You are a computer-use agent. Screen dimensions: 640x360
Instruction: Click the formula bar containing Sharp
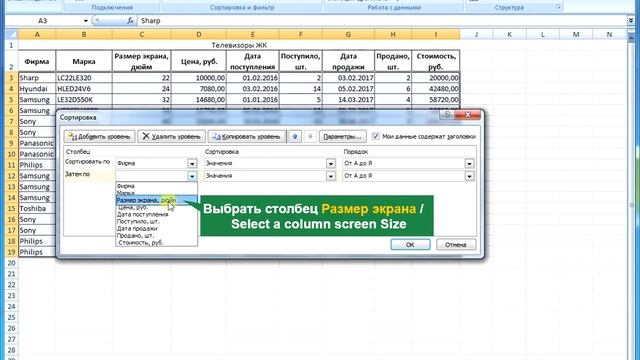click(x=382, y=20)
